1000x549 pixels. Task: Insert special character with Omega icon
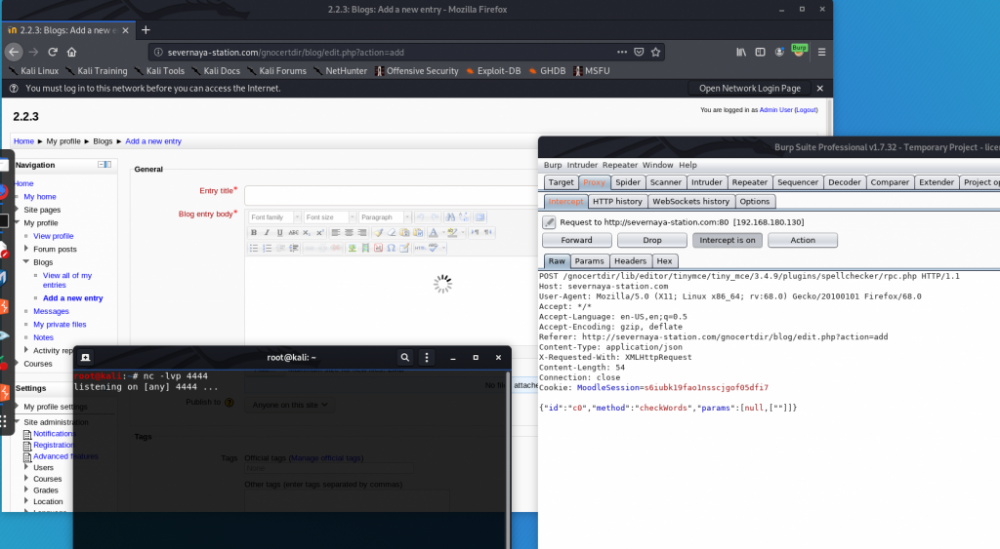pos(391,248)
